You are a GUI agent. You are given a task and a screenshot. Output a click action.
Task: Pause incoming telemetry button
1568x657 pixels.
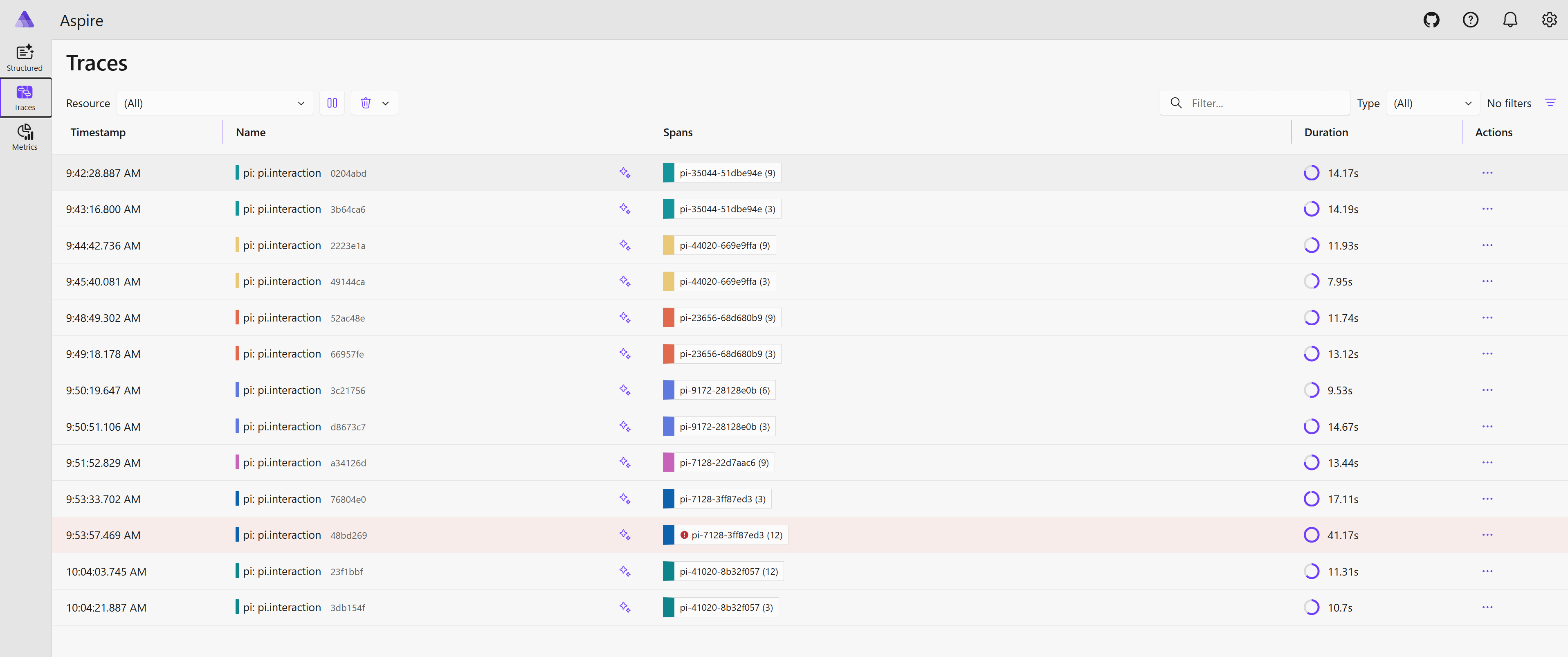click(332, 103)
